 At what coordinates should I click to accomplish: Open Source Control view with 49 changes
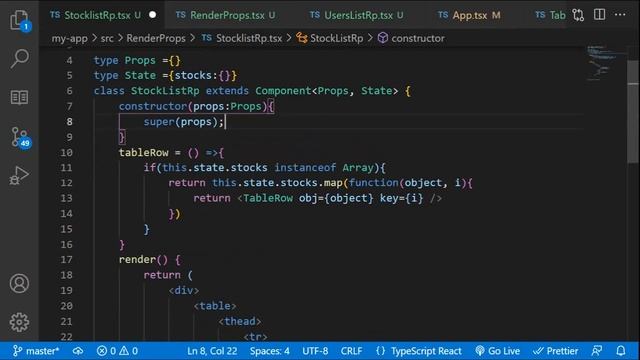pyautogui.click(x=19, y=137)
